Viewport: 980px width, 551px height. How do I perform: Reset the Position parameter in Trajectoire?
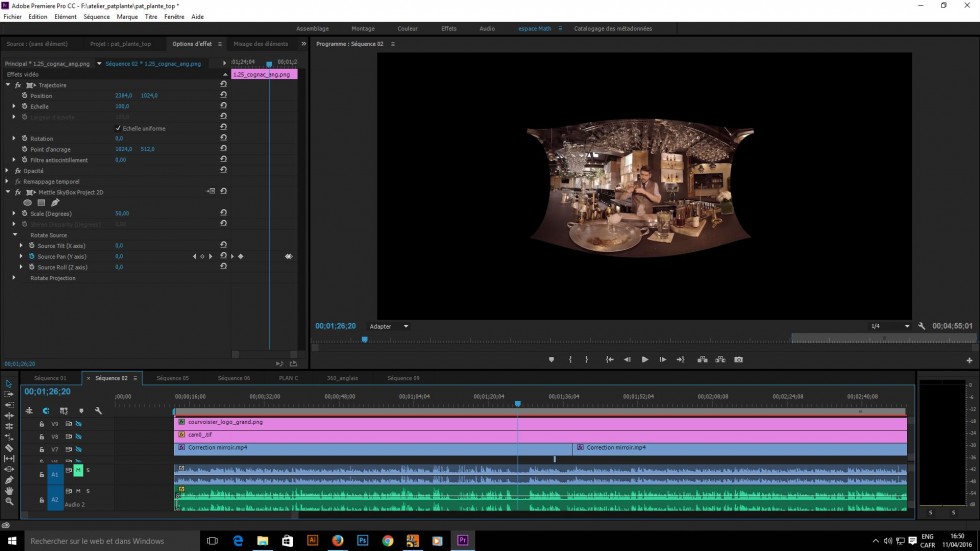point(223,95)
